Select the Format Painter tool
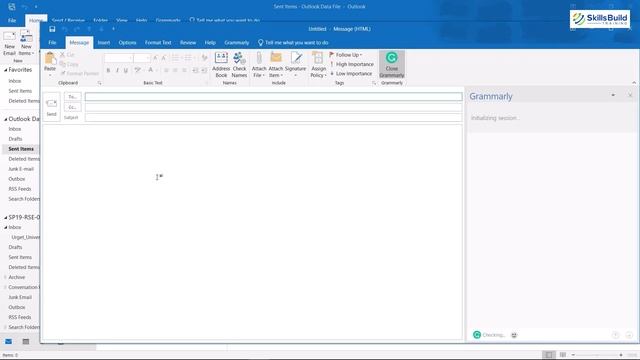The height and width of the screenshot is (360, 640). pyautogui.click(x=80, y=73)
